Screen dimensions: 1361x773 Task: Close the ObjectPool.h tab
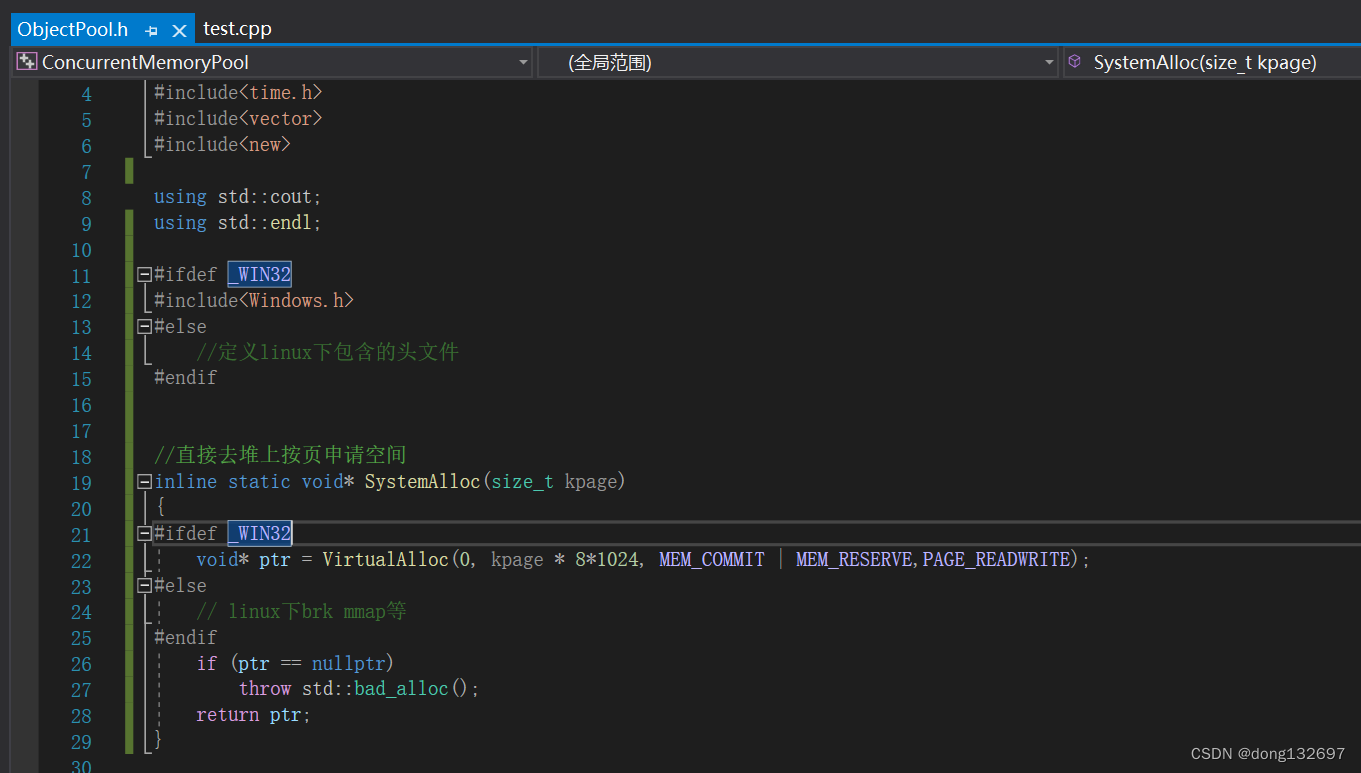coord(179,31)
